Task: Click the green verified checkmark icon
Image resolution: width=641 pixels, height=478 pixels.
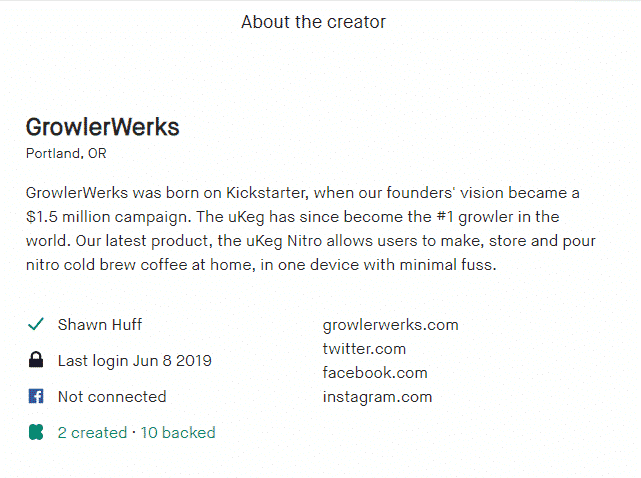Action: pos(36,325)
